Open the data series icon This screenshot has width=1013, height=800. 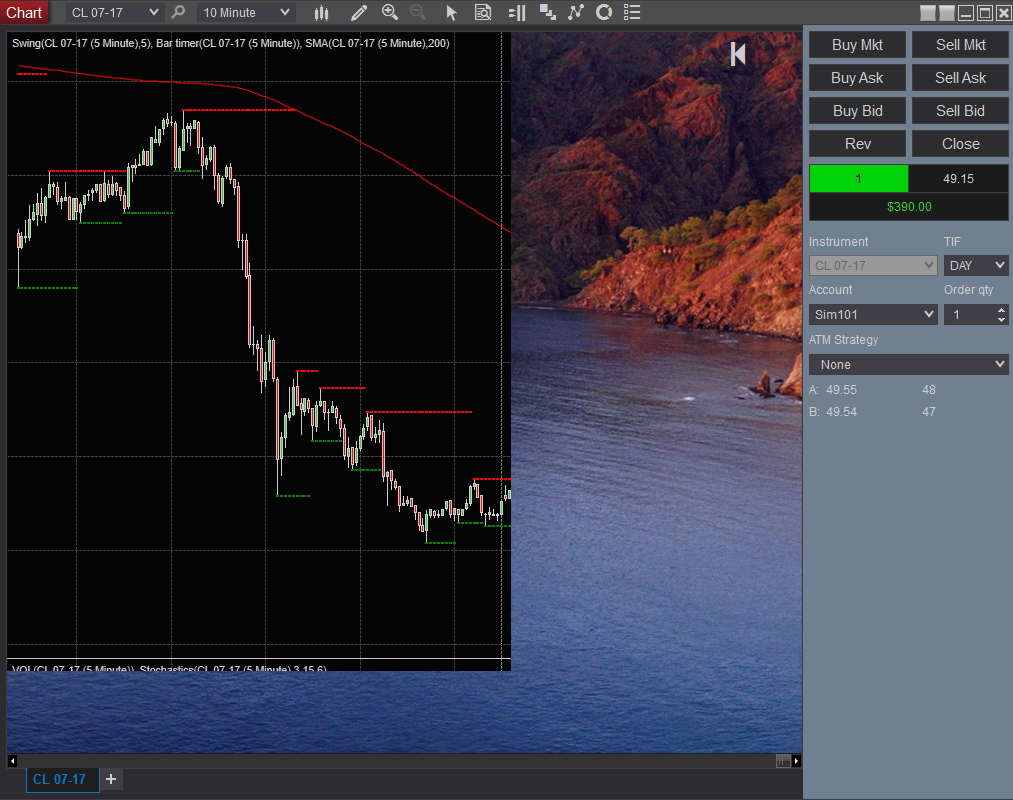point(548,12)
